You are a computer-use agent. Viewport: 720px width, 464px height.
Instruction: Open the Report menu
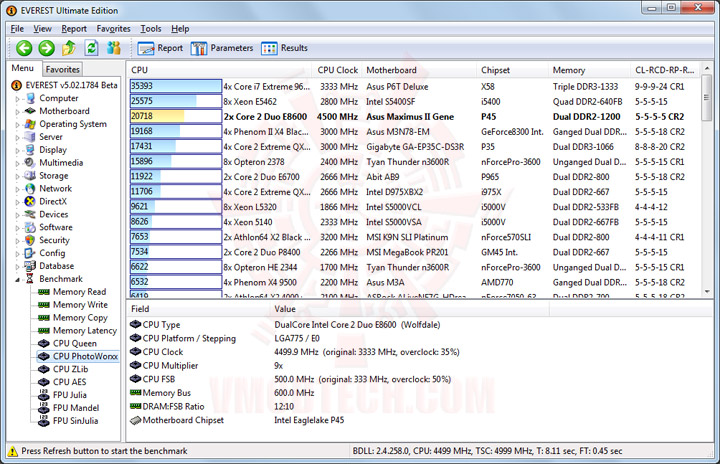(74, 29)
